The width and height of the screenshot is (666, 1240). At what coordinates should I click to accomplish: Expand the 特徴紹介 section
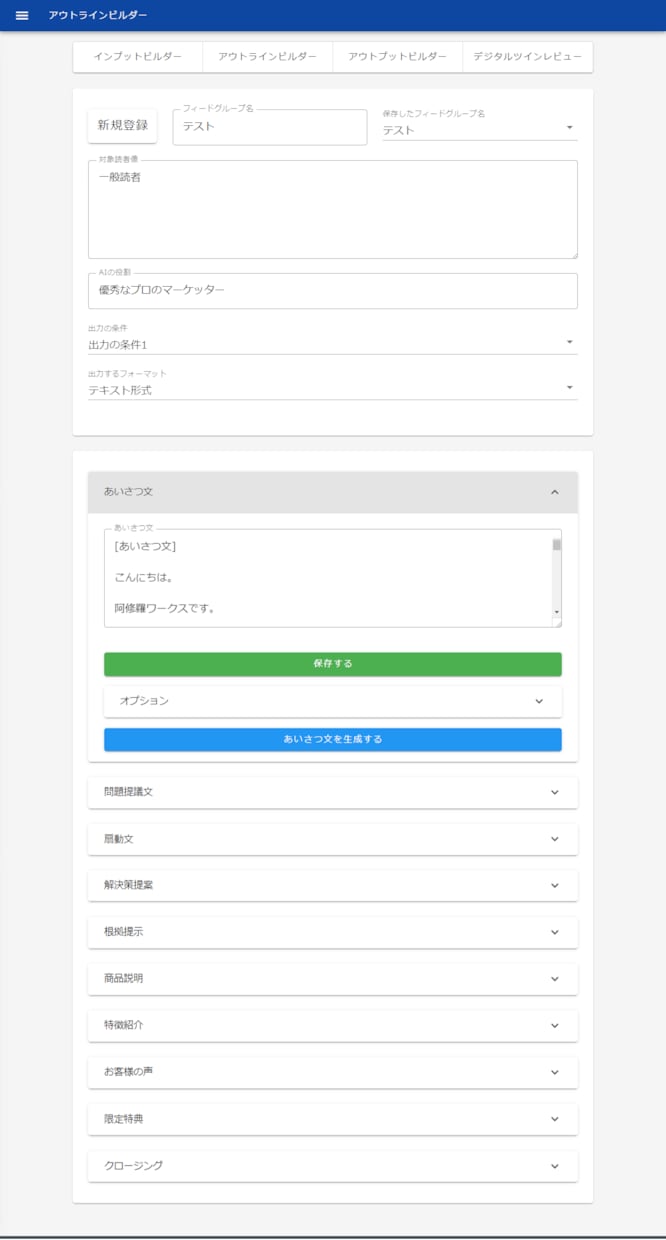point(333,1025)
